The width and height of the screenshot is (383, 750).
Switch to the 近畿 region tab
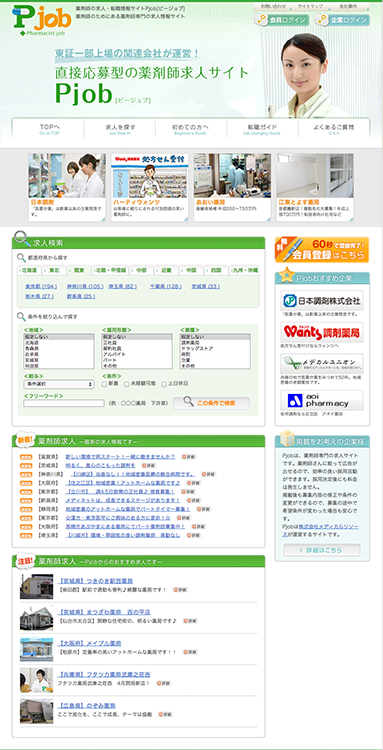pyautogui.click(x=166, y=270)
